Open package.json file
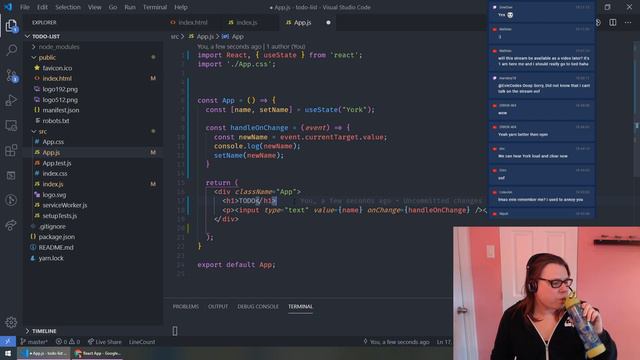Screen dimensions: 640x360 (93, 237)
